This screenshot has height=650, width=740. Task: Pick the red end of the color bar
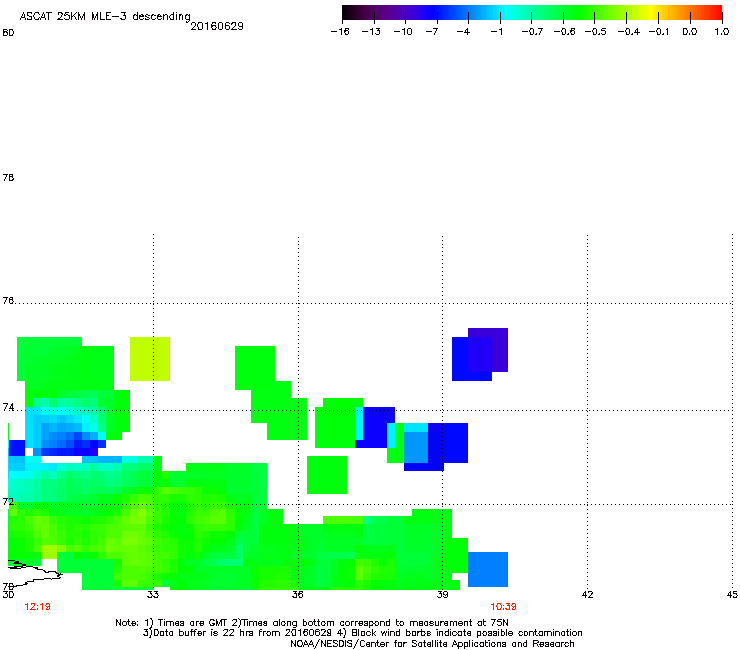click(x=716, y=13)
